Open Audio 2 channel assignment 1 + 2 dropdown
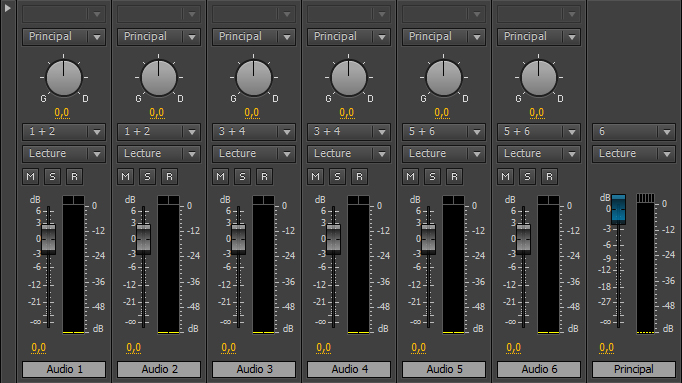682x383 pixels. pos(159,132)
